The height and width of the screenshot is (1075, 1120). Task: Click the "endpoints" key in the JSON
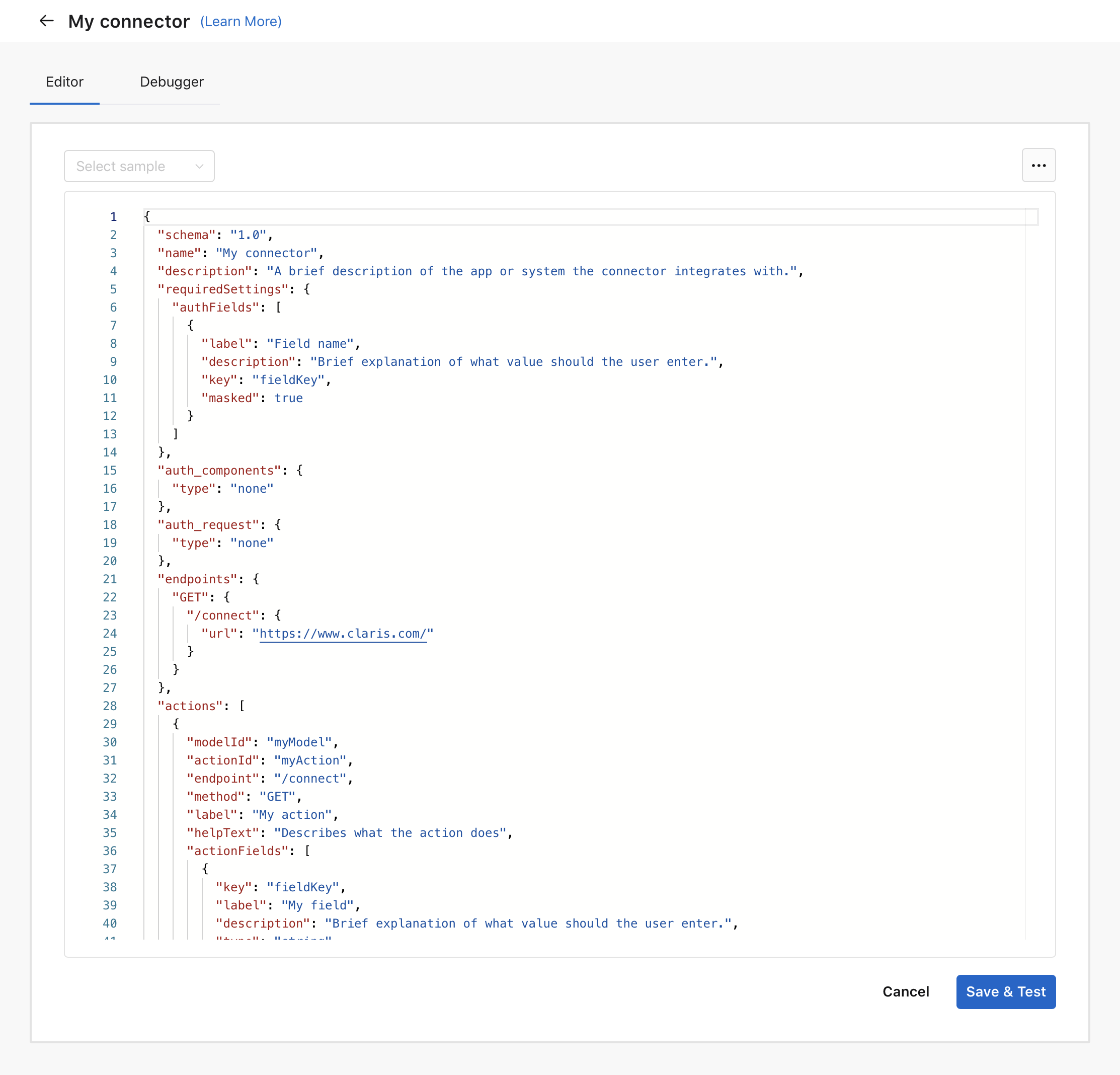click(x=197, y=579)
